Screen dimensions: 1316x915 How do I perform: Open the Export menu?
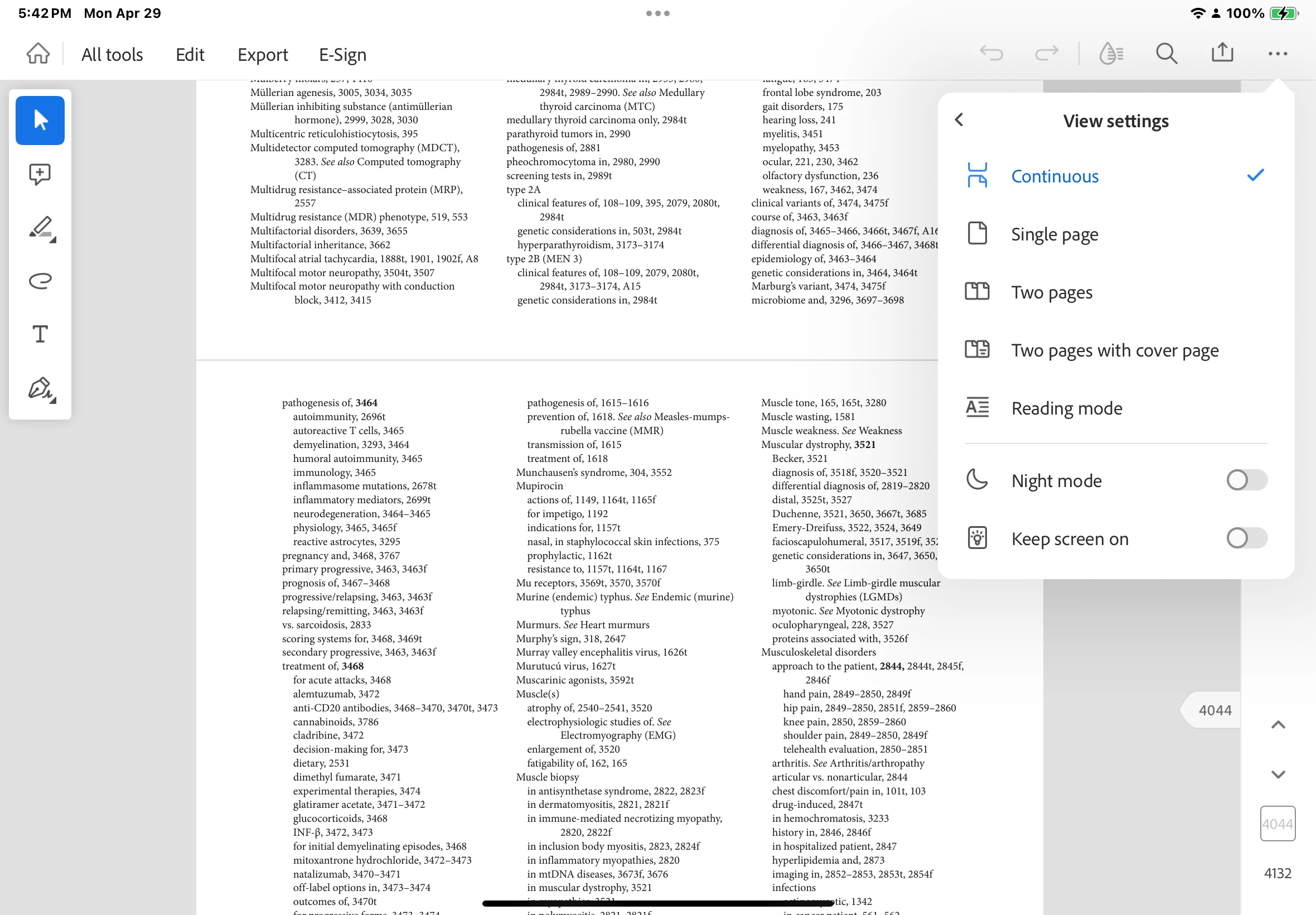[263, 55]
